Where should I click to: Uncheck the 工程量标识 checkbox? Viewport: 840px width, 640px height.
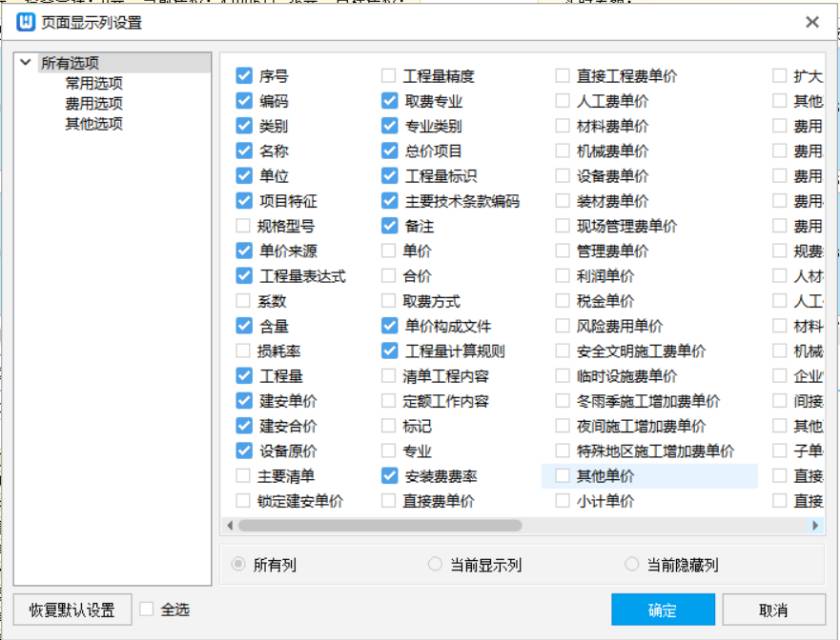coord(389,176)
